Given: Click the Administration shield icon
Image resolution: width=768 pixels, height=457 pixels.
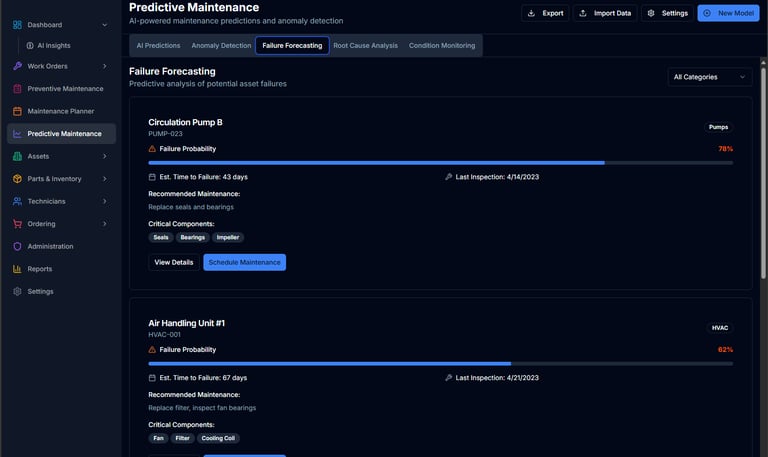Looking at the screenshot, I should click(x=18, y=246).
